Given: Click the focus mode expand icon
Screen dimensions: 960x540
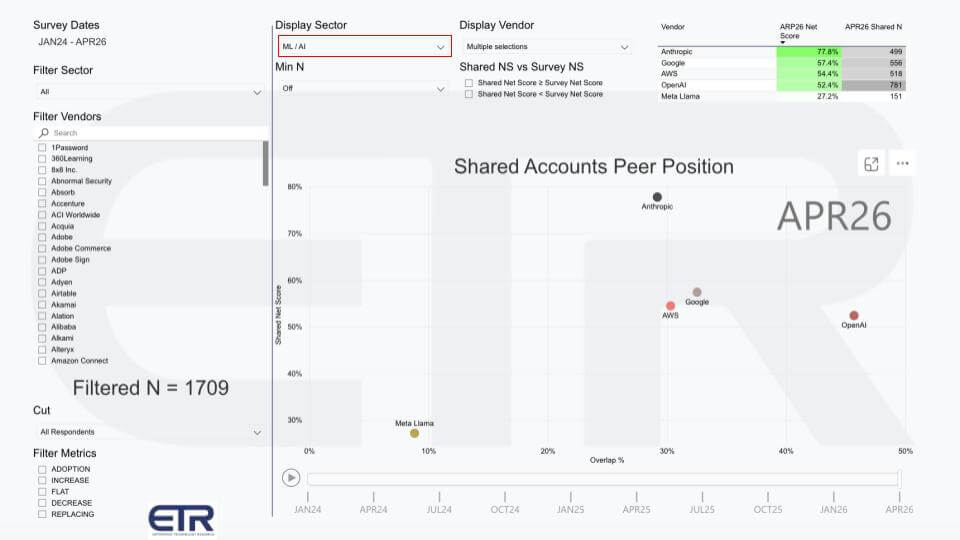Looking at the screenshot, I should [x=871, y=164].
